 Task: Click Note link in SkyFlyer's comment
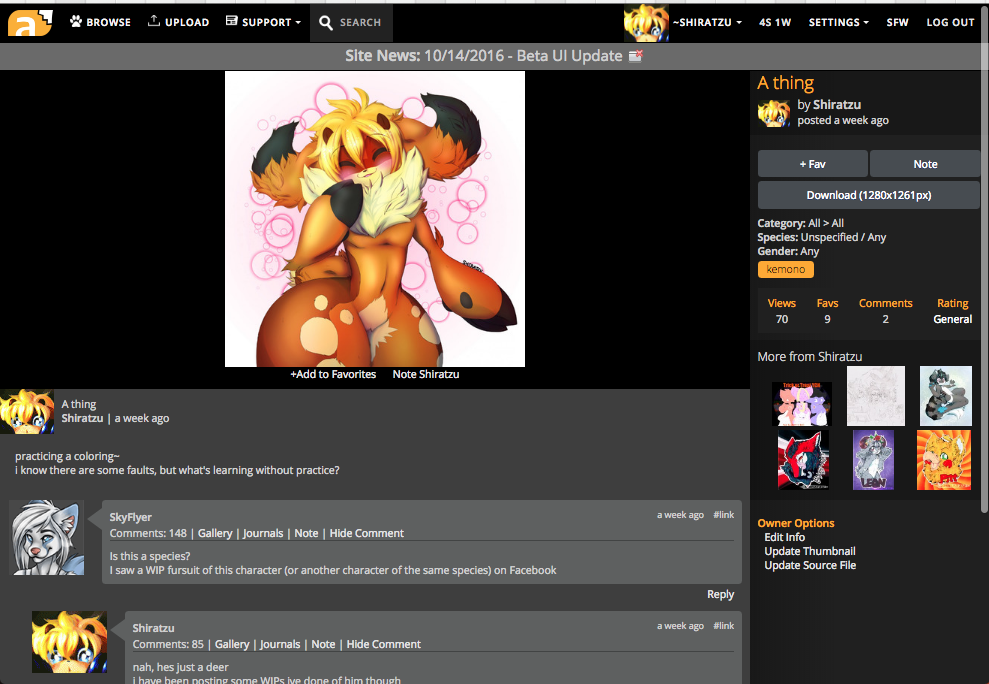[x=306, y=533]
